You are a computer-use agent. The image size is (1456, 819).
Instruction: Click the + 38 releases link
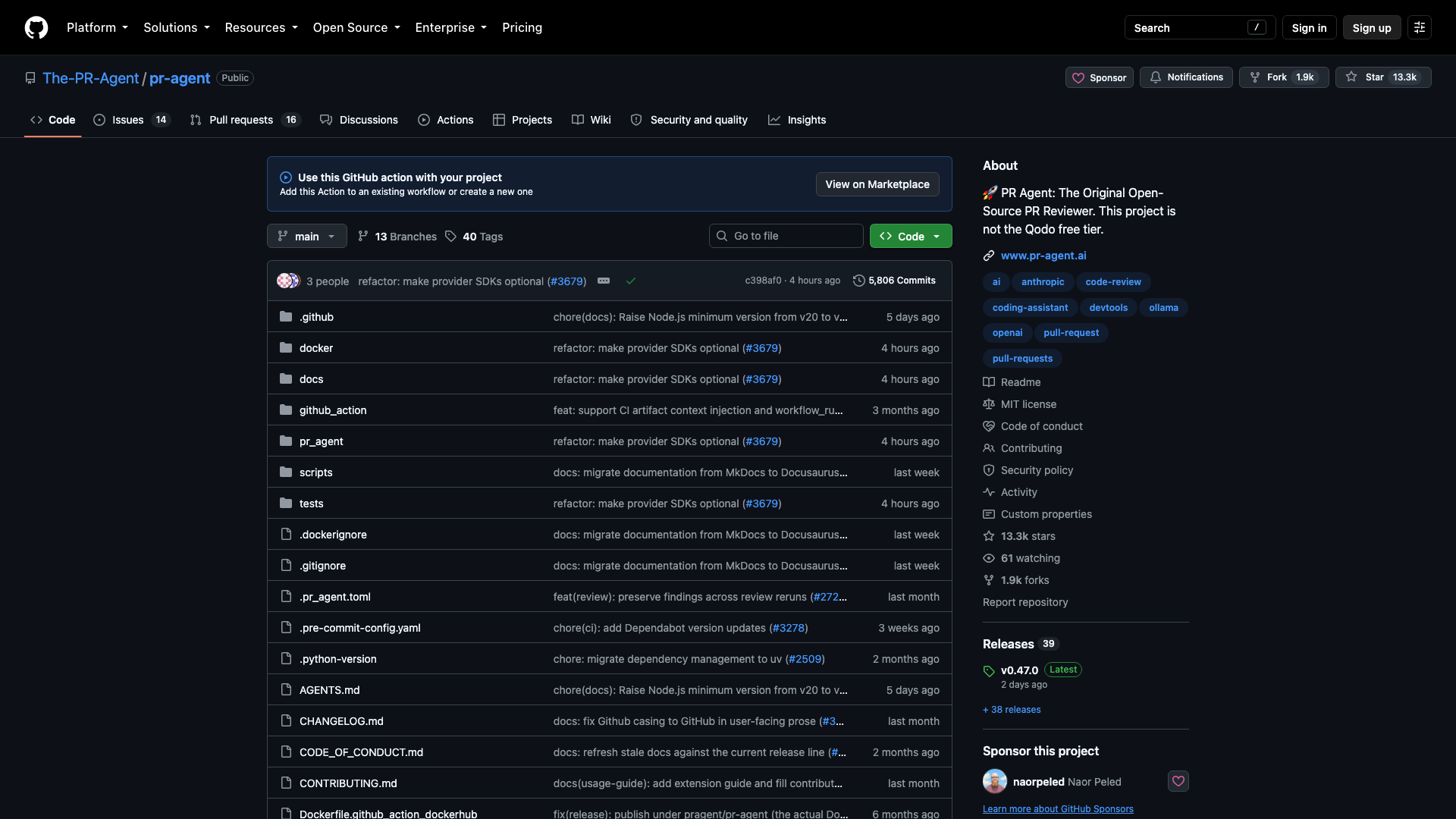(x=1012, y=710)
